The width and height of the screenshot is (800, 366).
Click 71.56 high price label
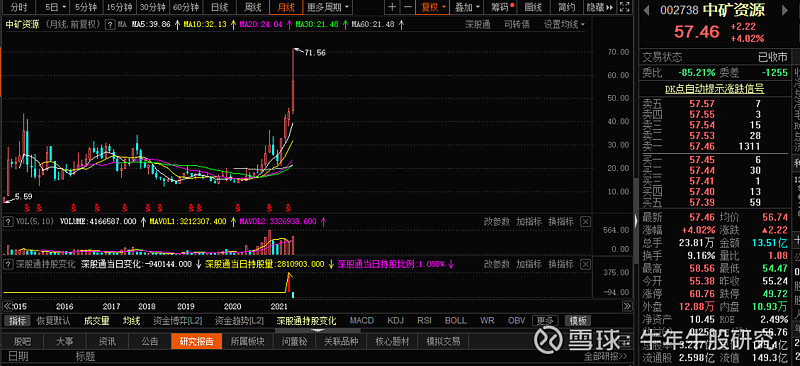[315, 53]
